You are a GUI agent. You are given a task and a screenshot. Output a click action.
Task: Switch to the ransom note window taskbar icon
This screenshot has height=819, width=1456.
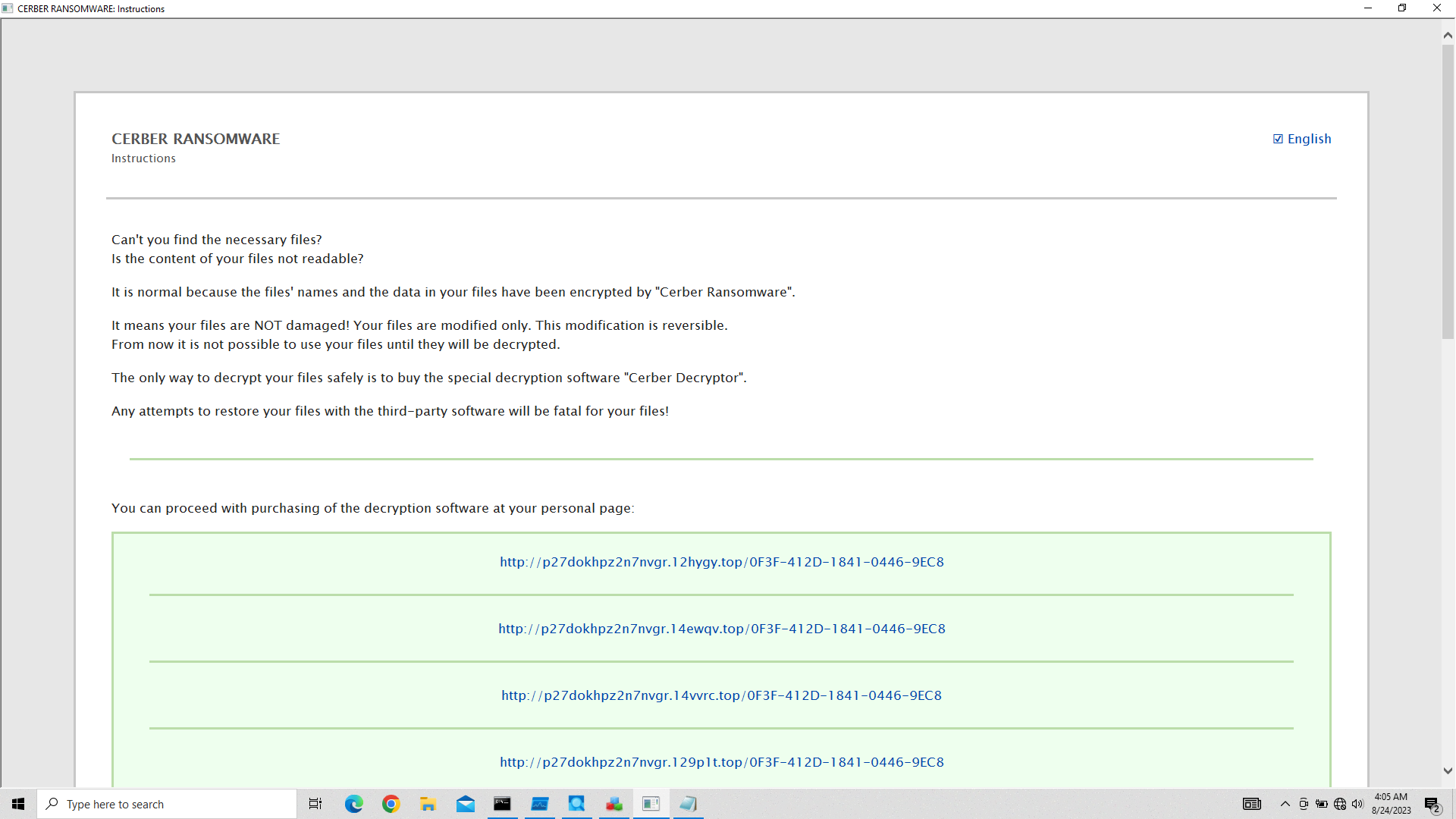[651, 804]
